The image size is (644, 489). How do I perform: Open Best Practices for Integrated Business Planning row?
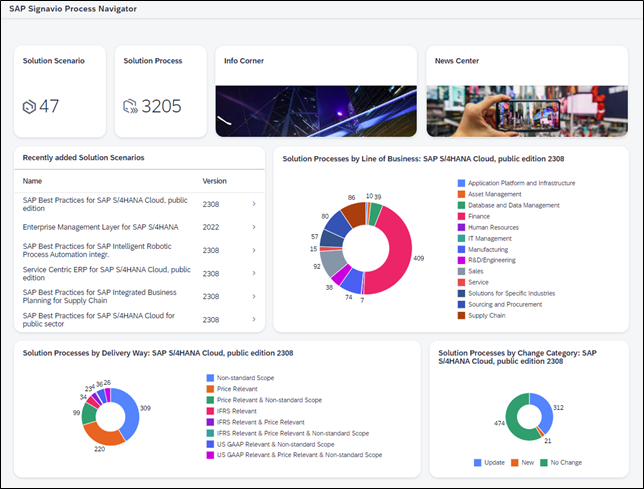139,296
